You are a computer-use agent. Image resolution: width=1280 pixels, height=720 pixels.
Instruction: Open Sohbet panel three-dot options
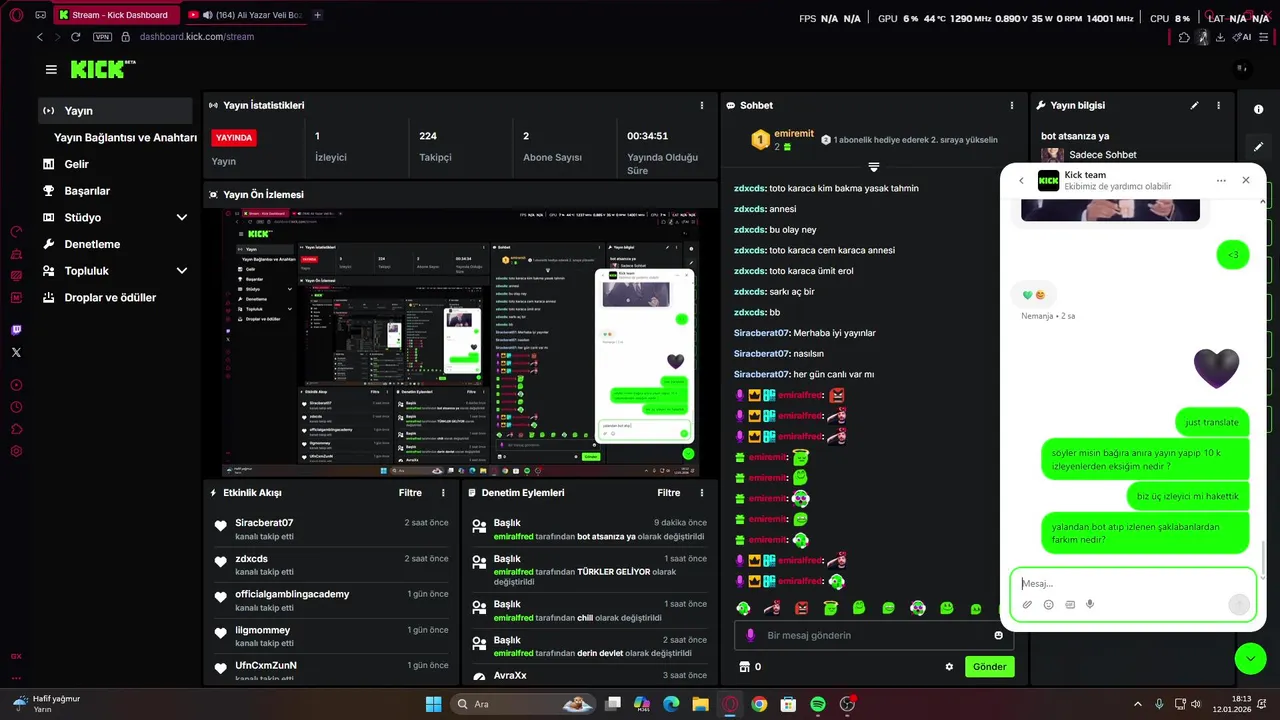coord(1012,105)
